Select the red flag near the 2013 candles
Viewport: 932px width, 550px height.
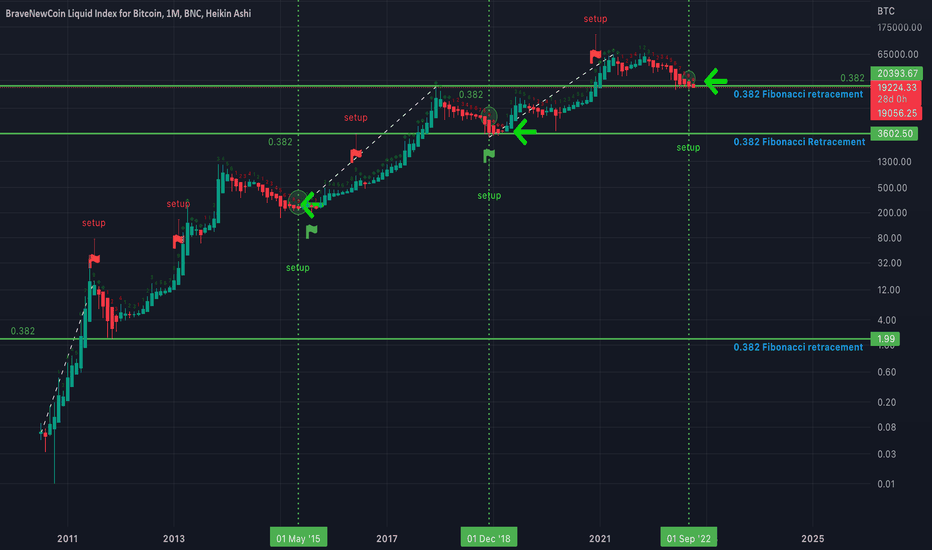click(x=178, y=241)
